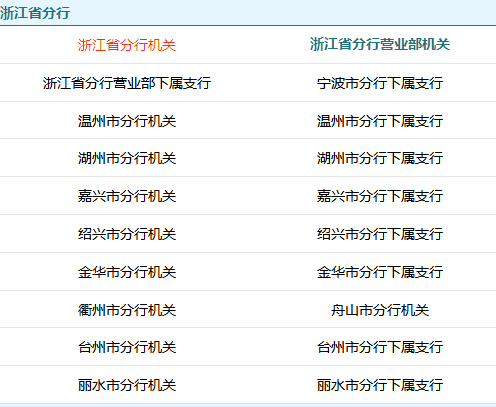Open the 浙江省分行营业部机关 link

pyautogui.click(x=380, y=44)
